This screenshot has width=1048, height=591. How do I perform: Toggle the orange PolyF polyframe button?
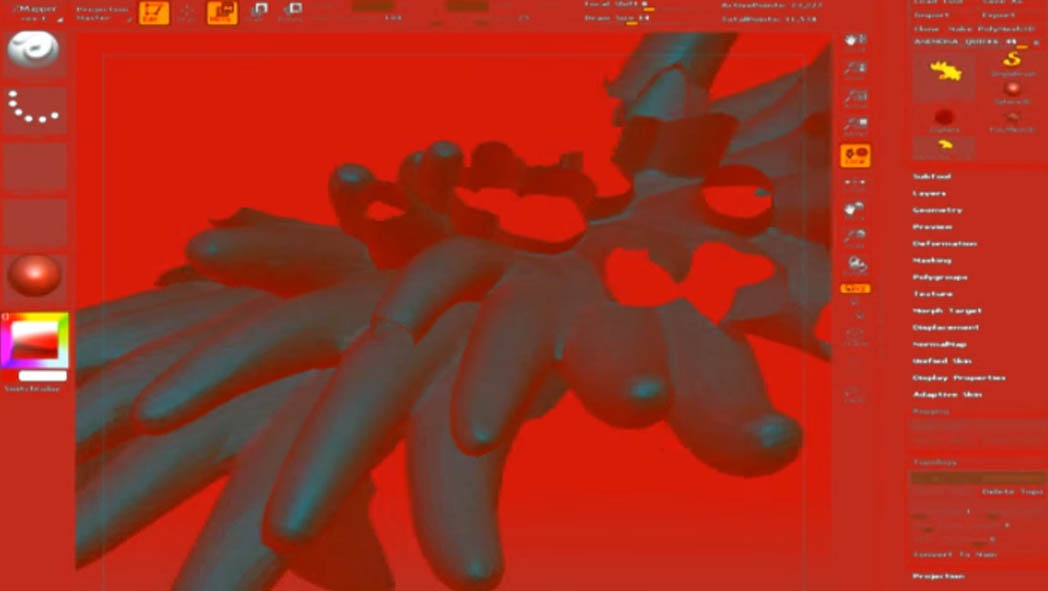[x=855, y=289]
